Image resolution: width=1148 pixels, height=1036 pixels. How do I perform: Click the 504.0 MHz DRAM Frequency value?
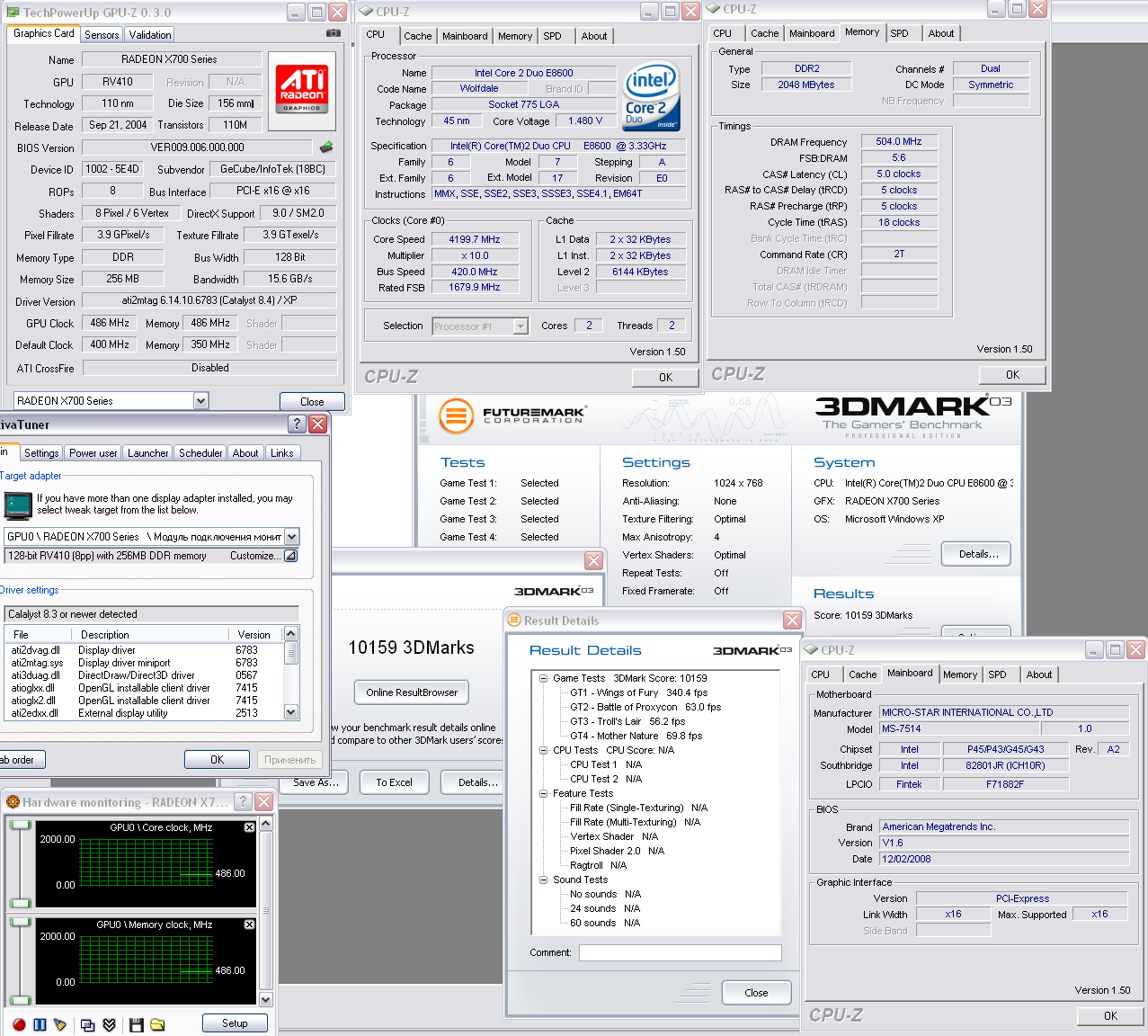tap(899, 141)
